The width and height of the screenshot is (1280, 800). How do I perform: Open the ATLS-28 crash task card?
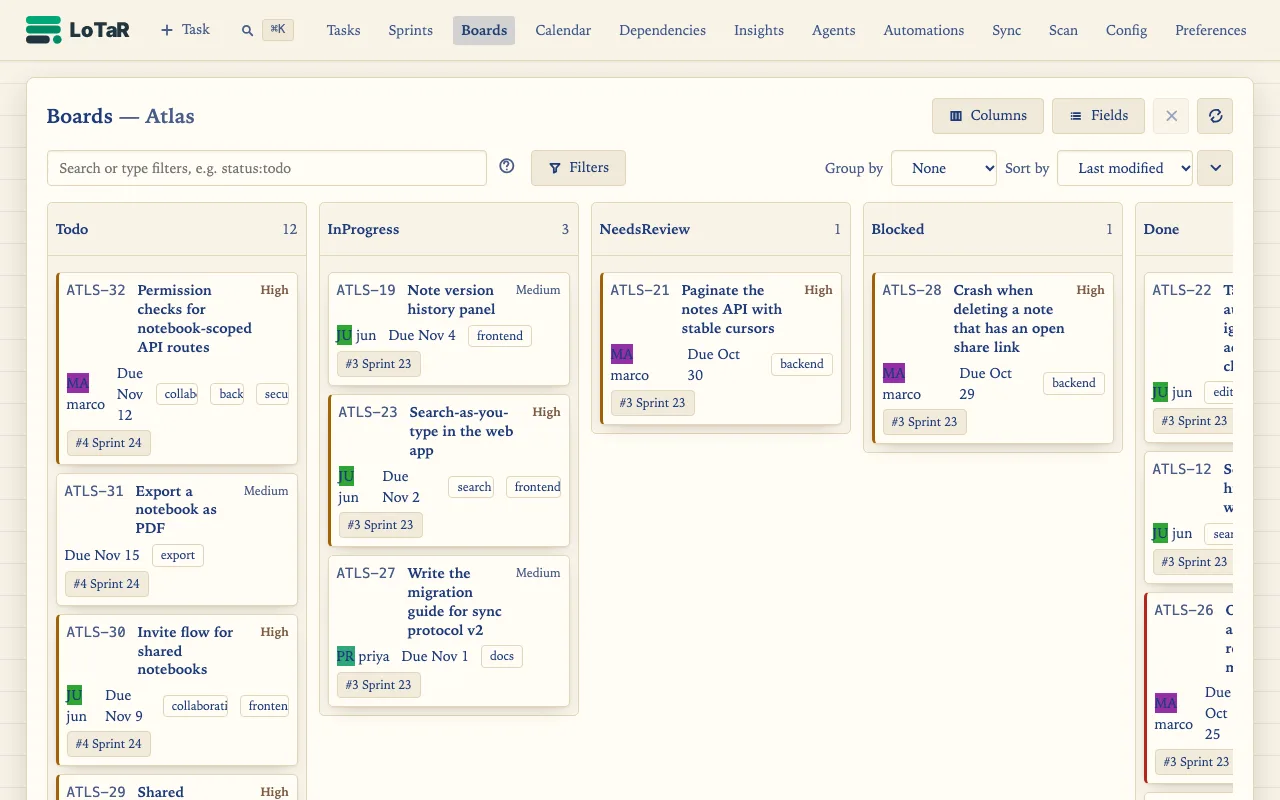click(993, 358)
